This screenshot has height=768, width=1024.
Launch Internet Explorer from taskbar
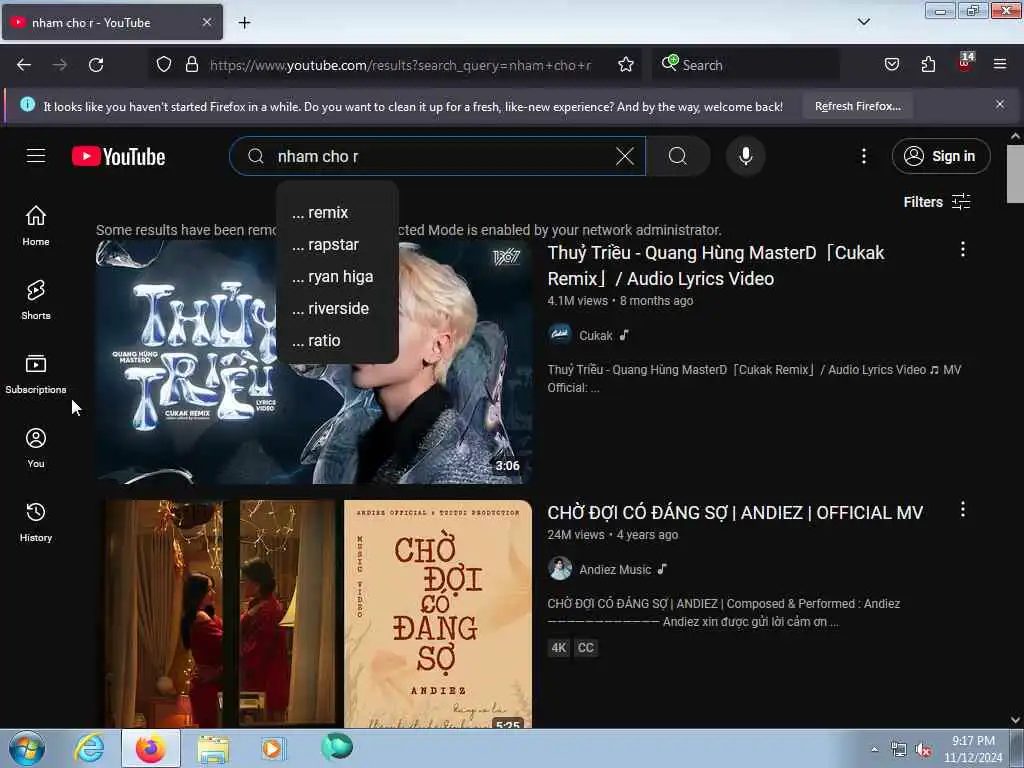(89, 748)
